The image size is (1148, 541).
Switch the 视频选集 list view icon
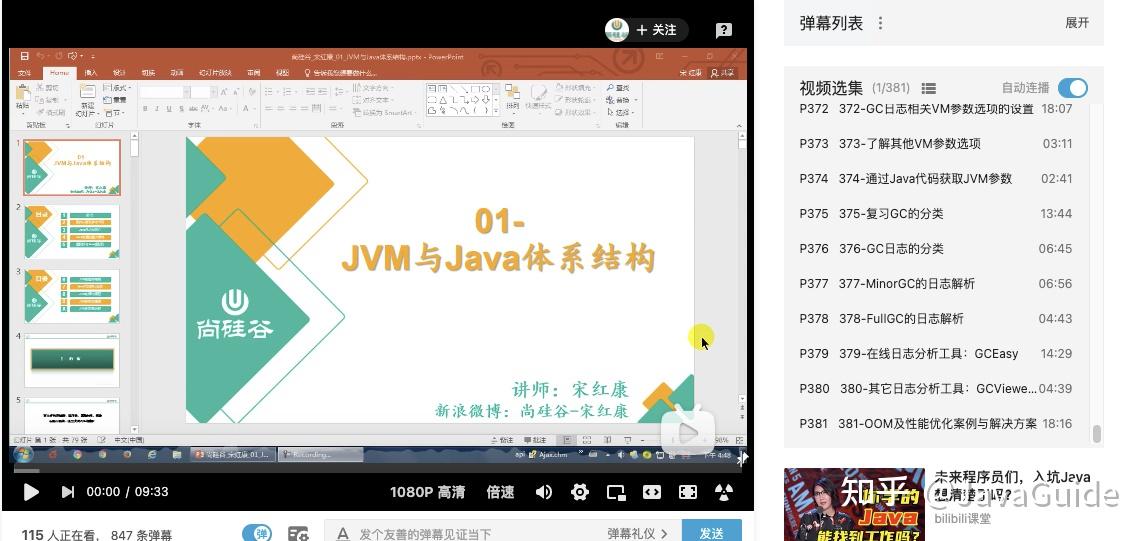tap(928, 89)
